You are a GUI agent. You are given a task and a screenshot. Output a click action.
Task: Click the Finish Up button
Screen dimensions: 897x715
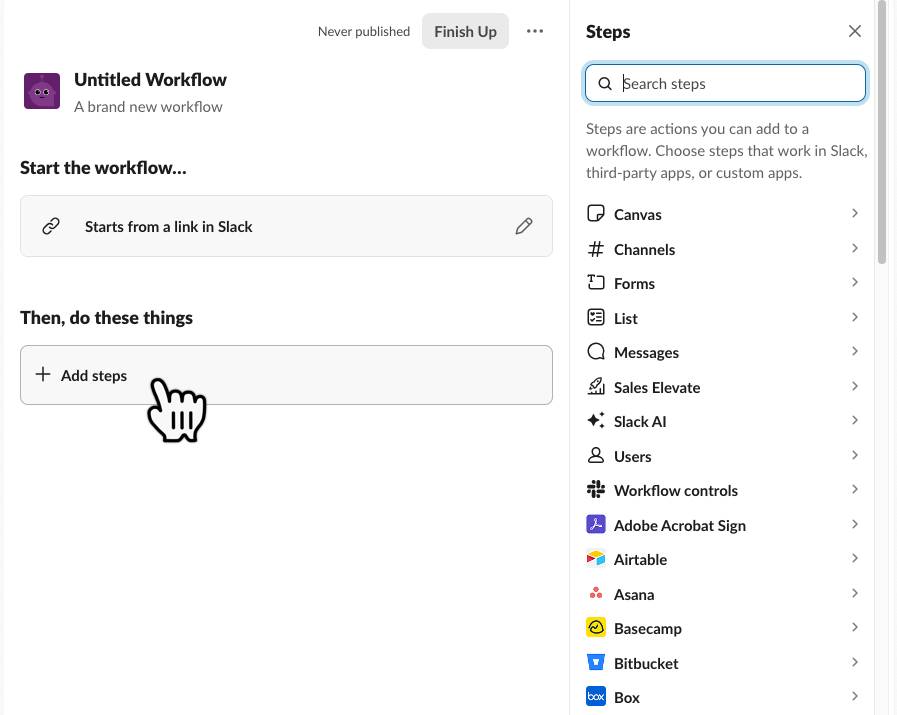tap(465, 31)
